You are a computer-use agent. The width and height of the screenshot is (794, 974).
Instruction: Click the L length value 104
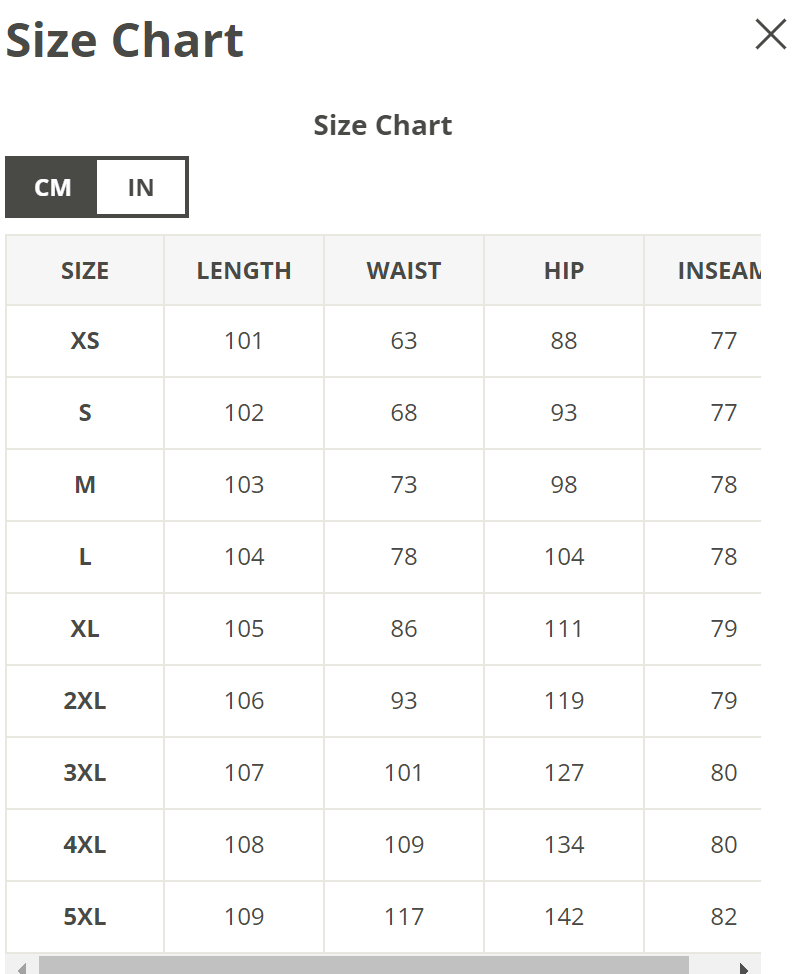244,557
